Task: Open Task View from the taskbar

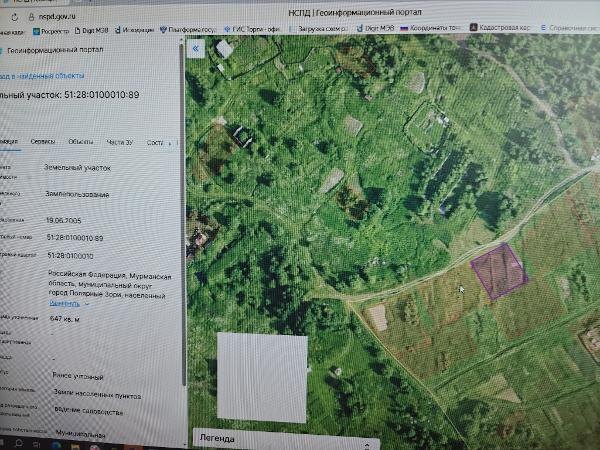Action: point(36,445)
